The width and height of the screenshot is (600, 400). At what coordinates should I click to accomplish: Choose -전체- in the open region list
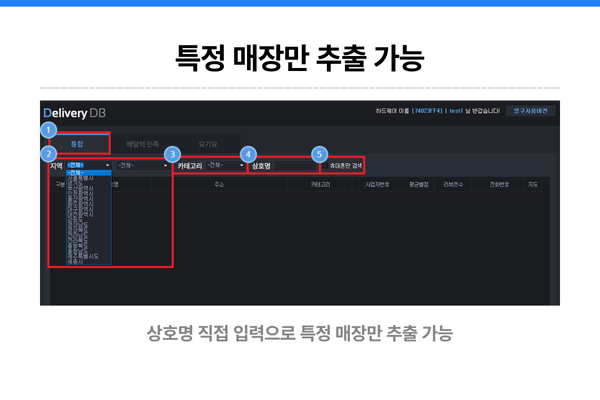pyautogui.click(x=89, y=173)
